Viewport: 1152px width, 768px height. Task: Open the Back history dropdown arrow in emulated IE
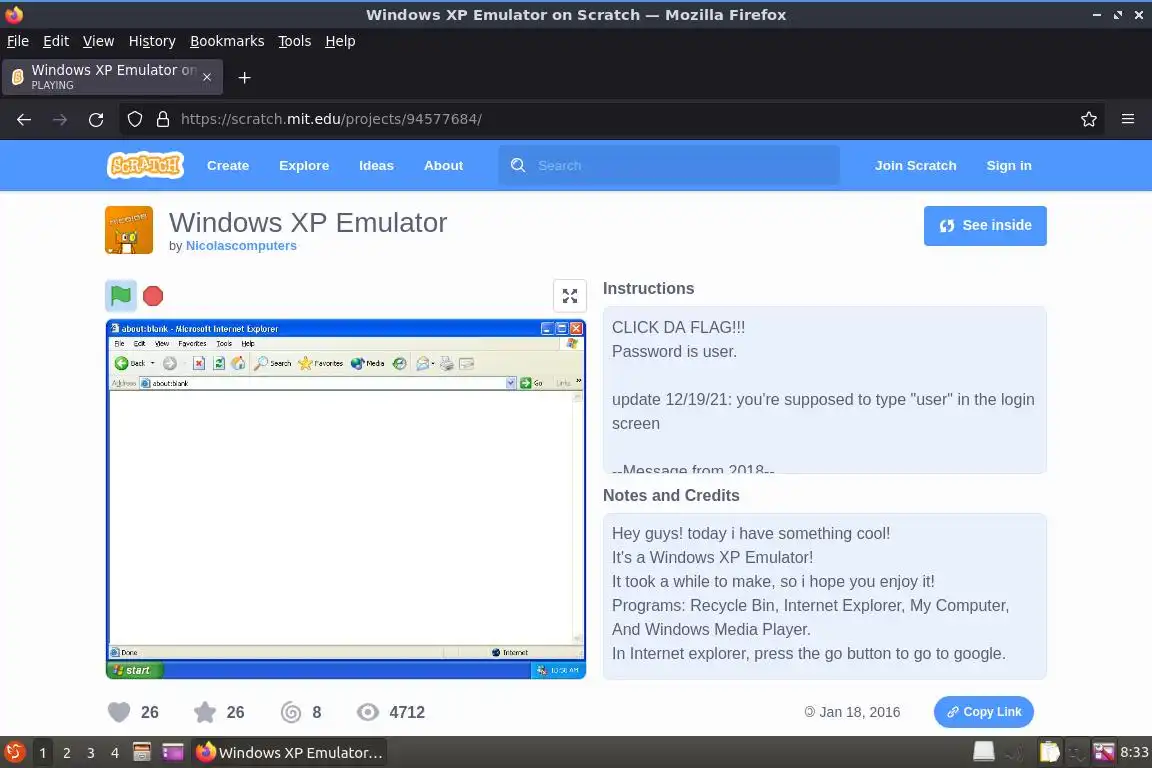pyautogui.click(x=153, y=363)
